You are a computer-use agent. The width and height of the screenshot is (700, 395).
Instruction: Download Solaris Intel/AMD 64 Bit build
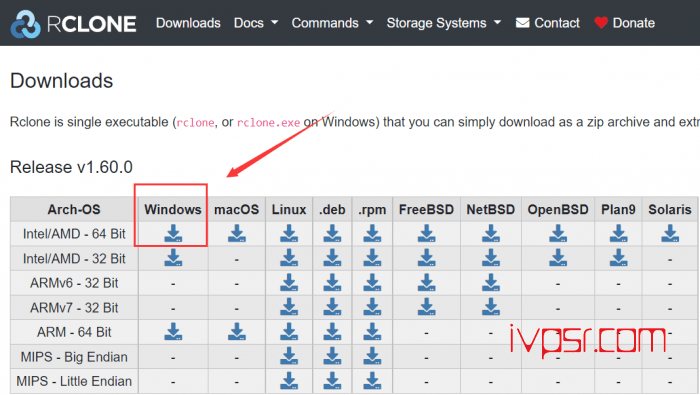coord(670,233)
